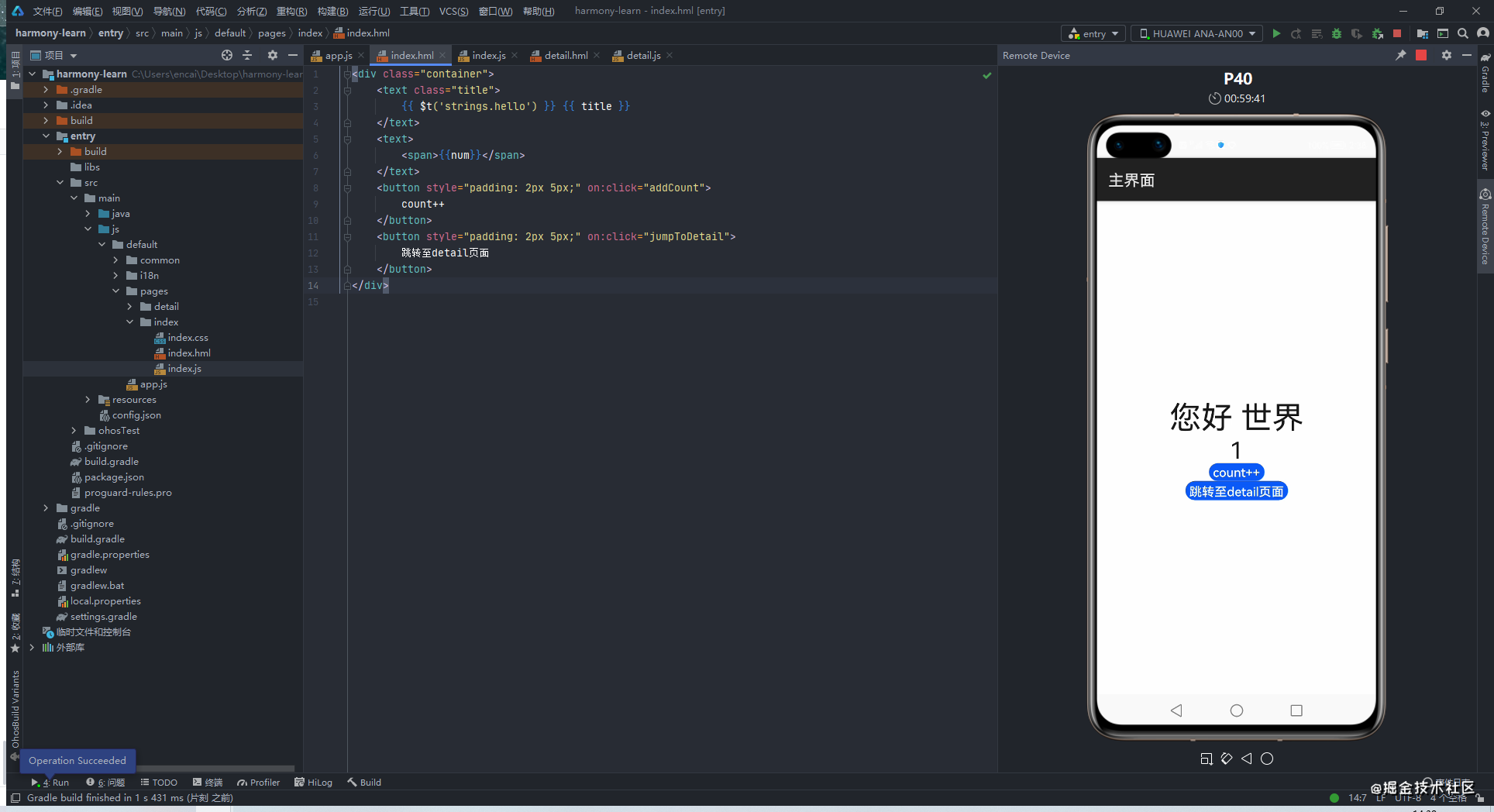Open the 文件(F) menu
1494x812 pixels.
47,11
